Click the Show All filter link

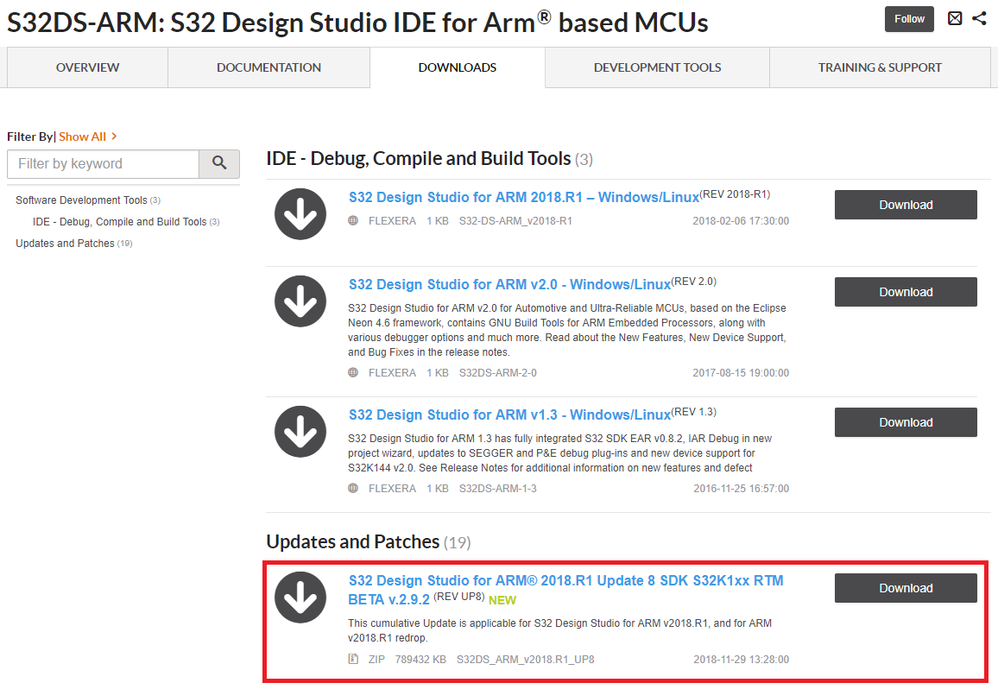point(82,136)
